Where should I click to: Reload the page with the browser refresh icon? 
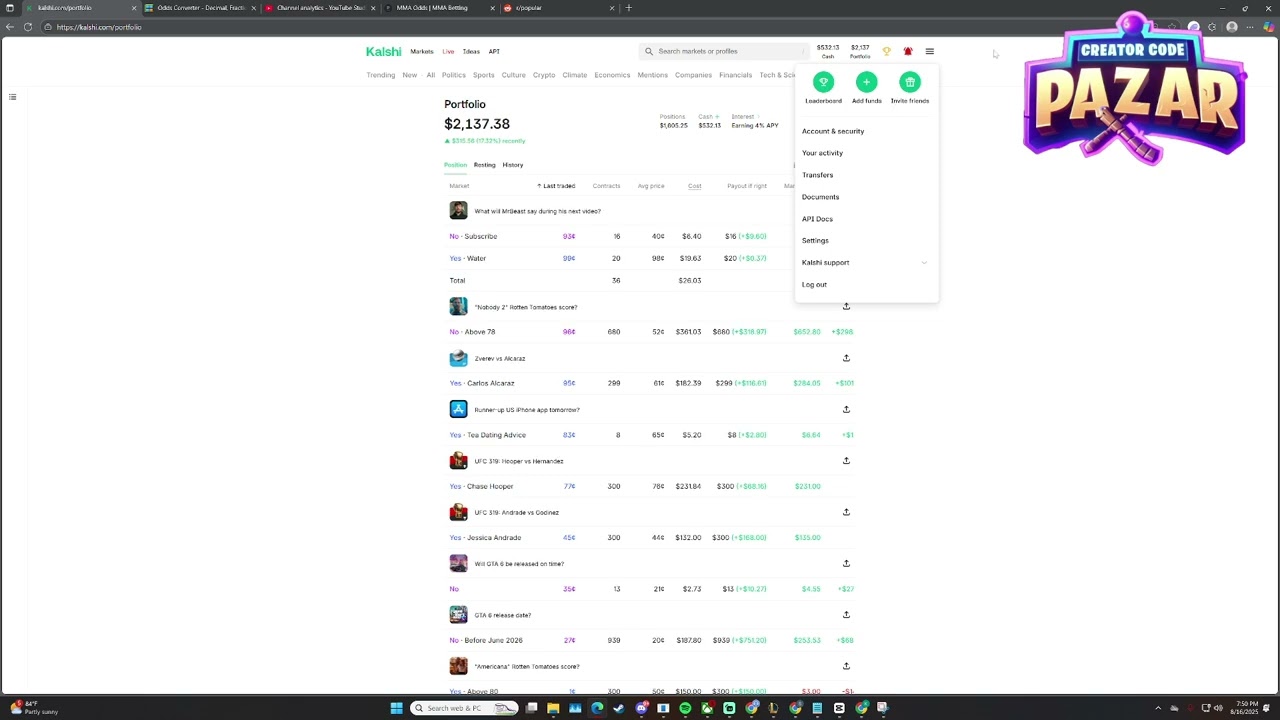[x=28, y=27]
